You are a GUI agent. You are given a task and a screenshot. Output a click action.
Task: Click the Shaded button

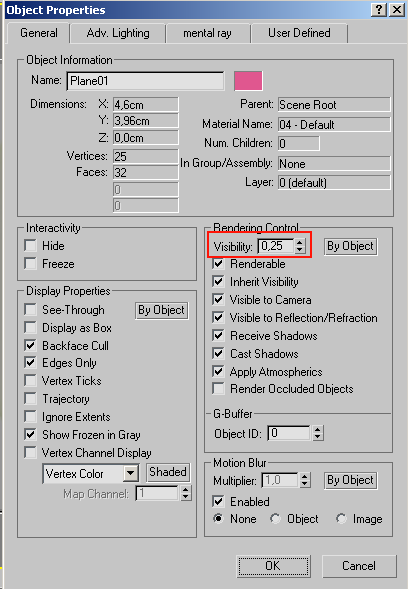click(168, 472)
